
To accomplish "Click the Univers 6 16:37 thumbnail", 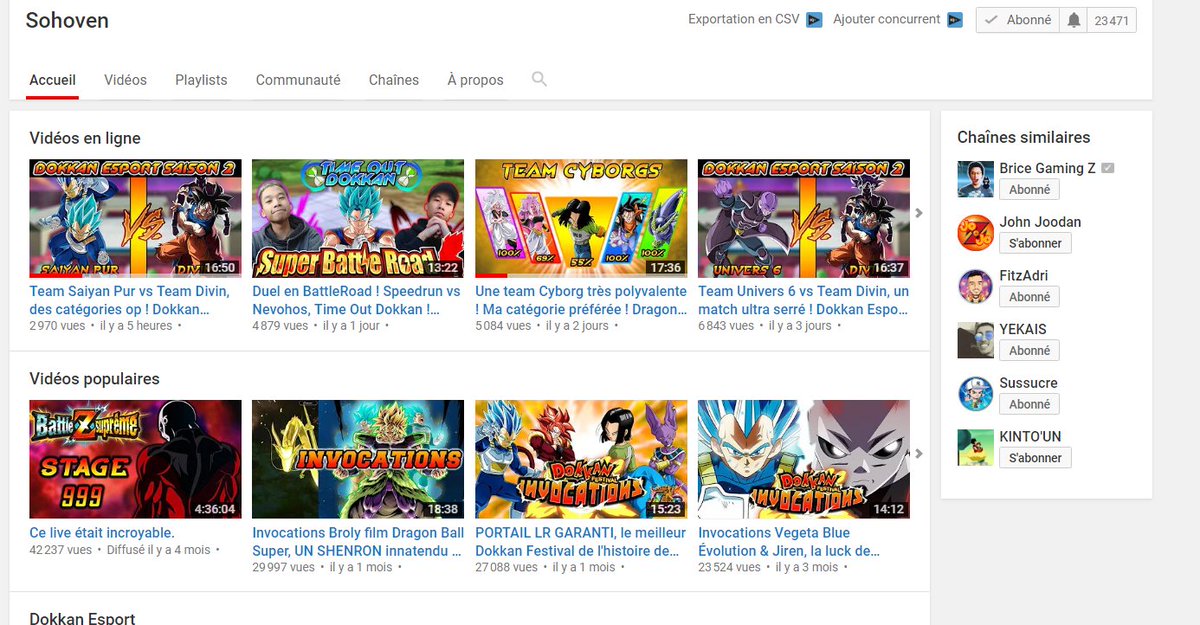I will 804,218.
